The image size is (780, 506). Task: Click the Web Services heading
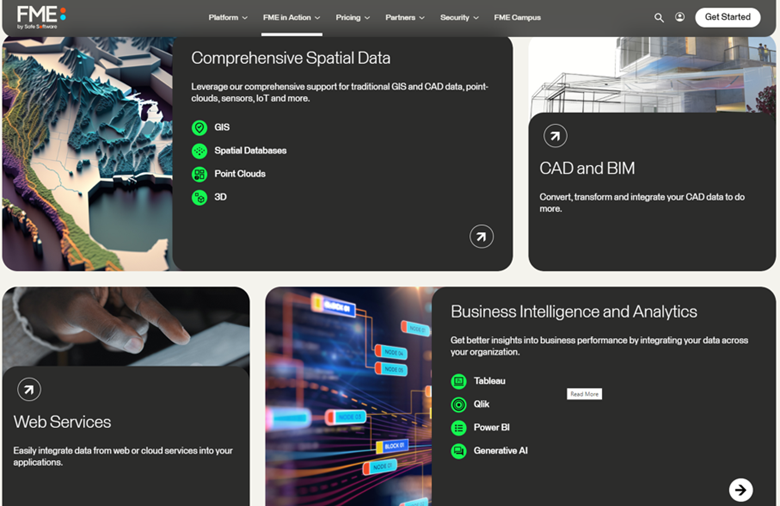point(62,422)
